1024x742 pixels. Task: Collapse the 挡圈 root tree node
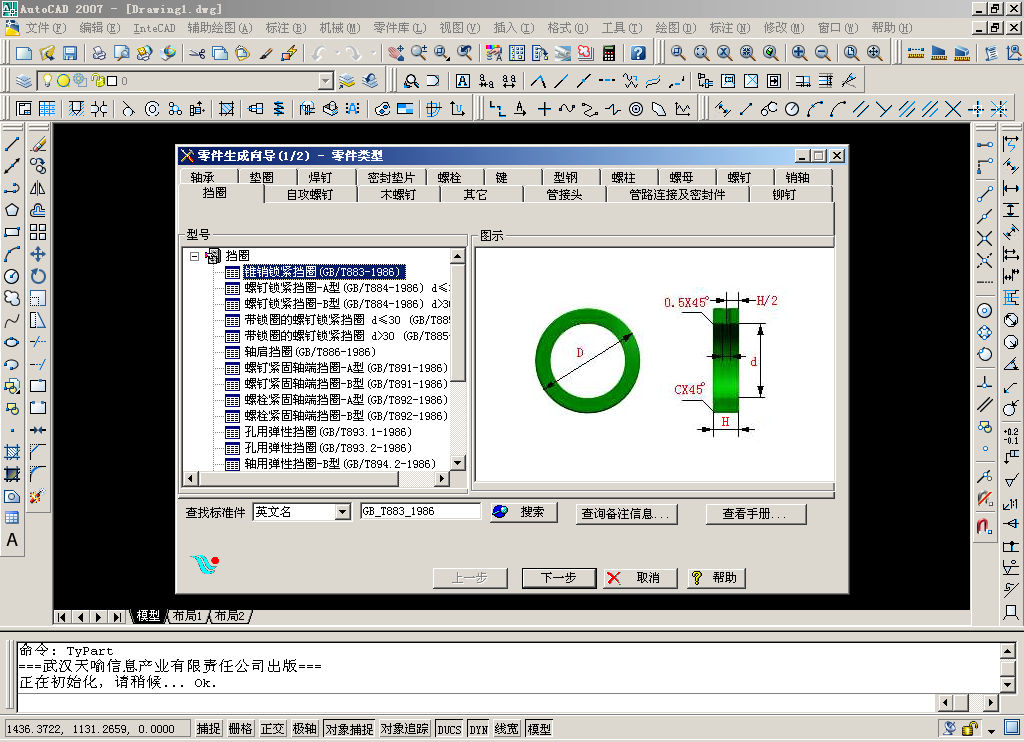195,256
